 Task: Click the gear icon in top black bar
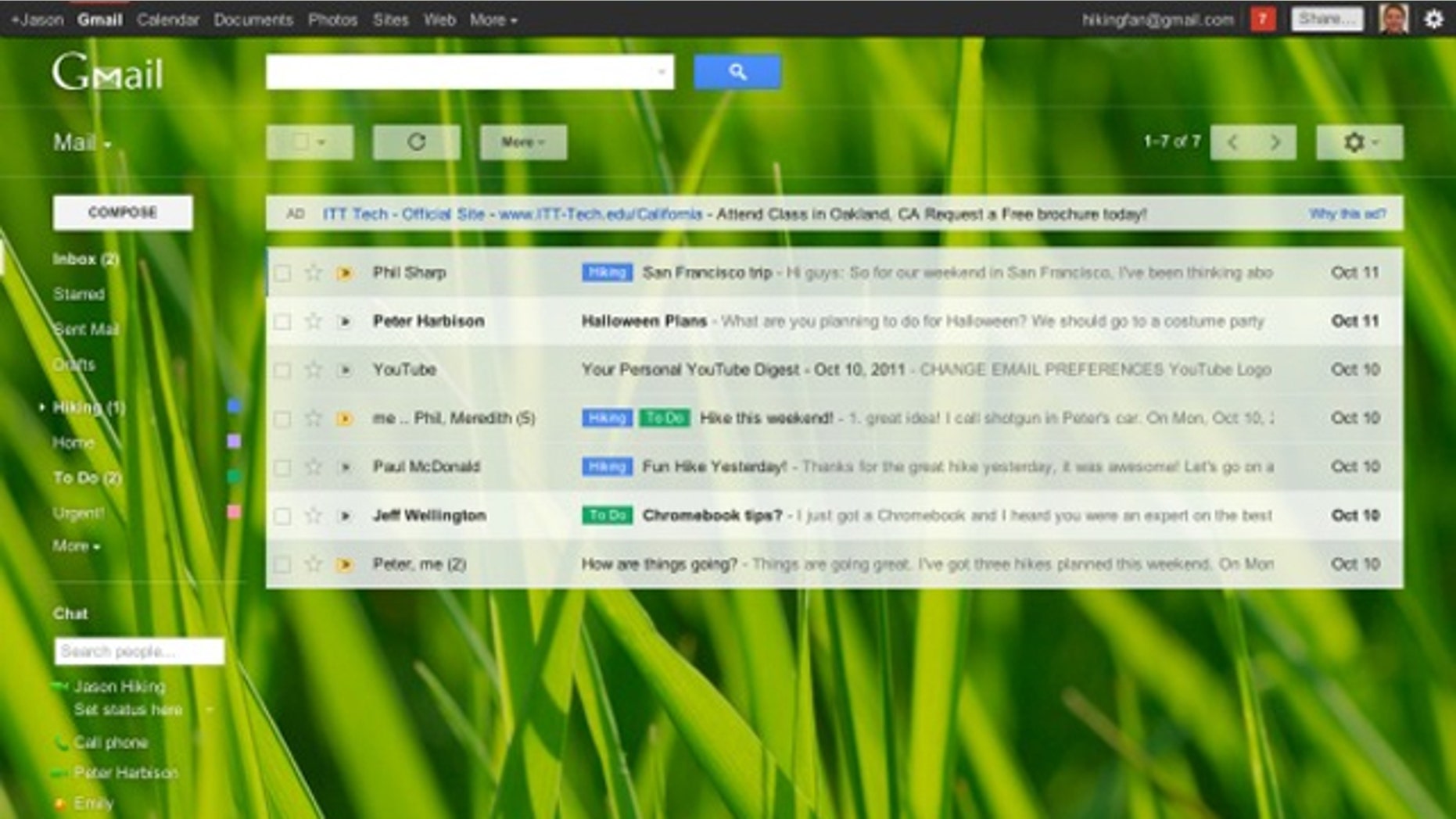coord(1433,19)
